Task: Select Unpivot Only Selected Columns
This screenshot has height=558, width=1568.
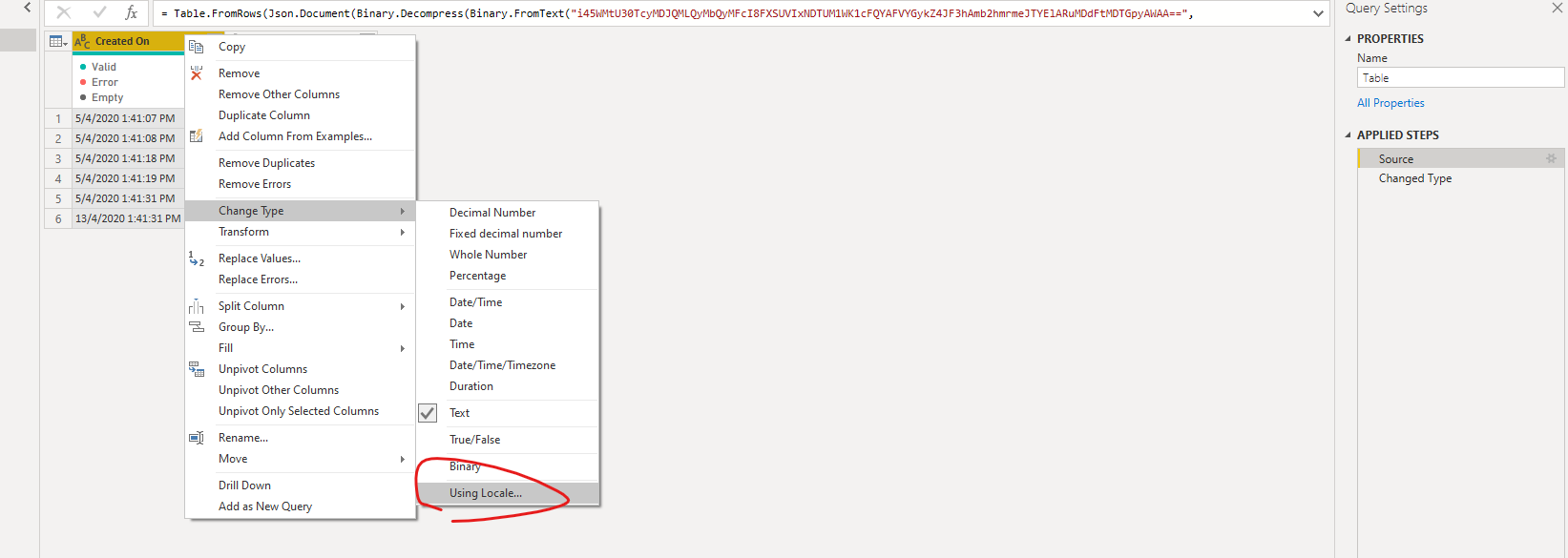Action: (x=301, y=411)
